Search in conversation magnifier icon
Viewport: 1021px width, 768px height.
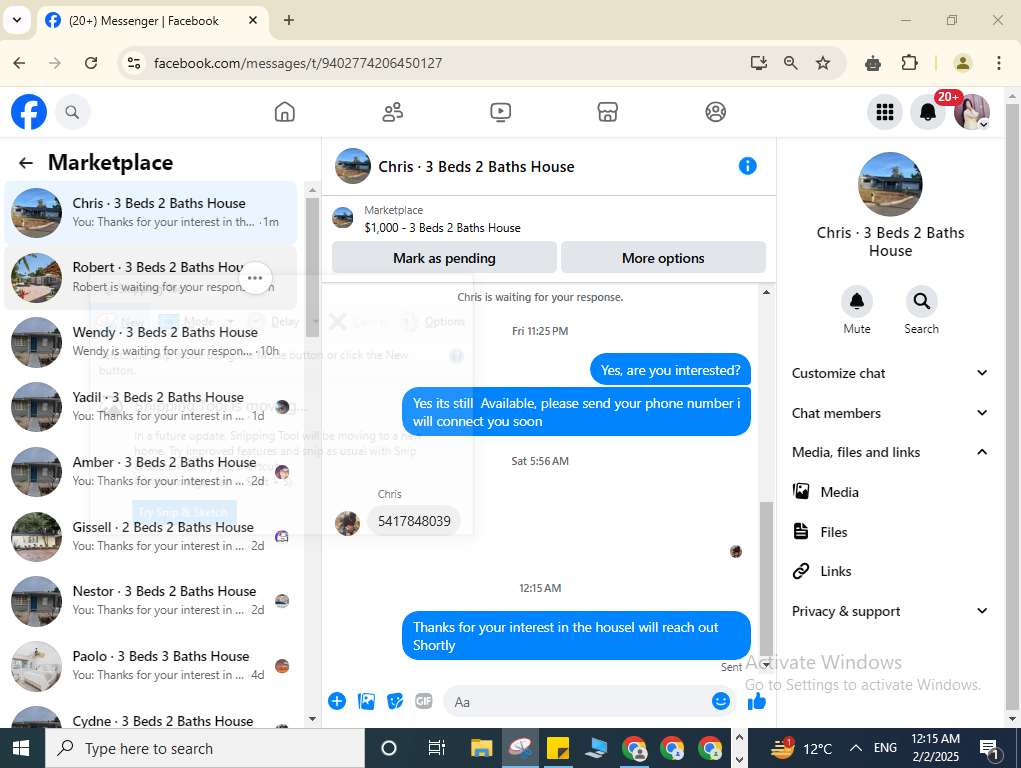pos(921,301)
